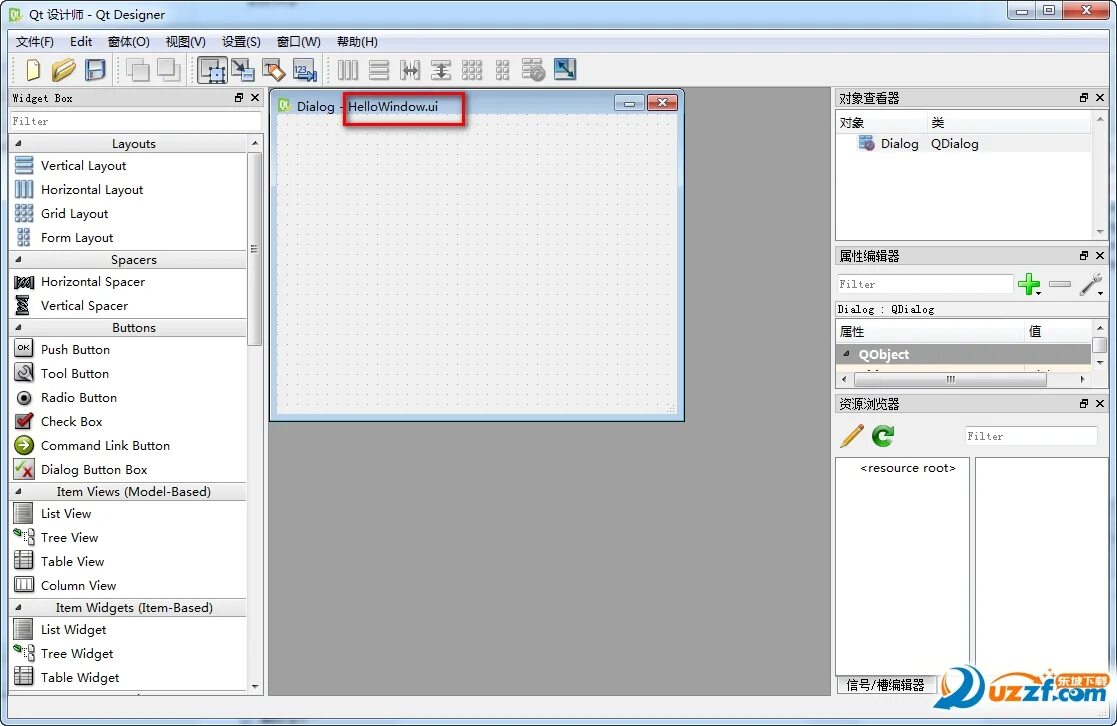
Task: Switch to Edit Tab Order mode
Action: click(304, 70)
